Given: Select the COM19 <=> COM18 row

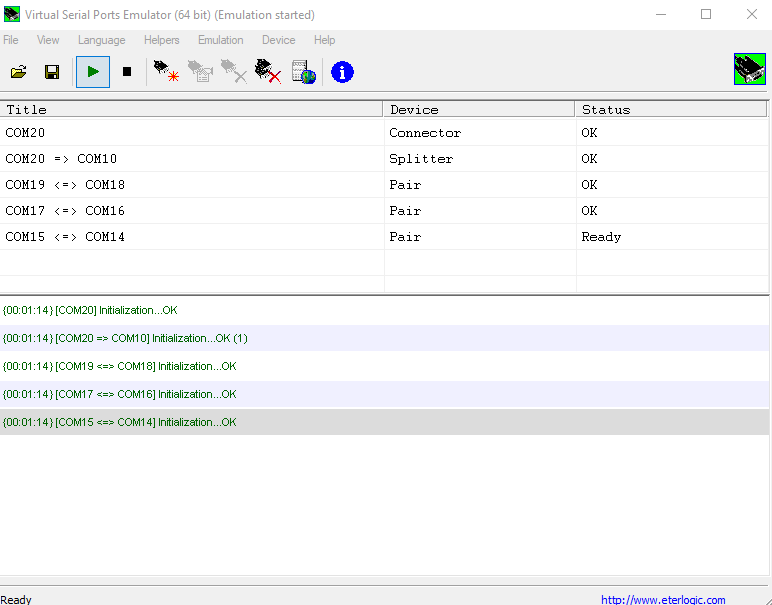Looking at the screenshot, I should pyautogui.click(x=384, y=185).
